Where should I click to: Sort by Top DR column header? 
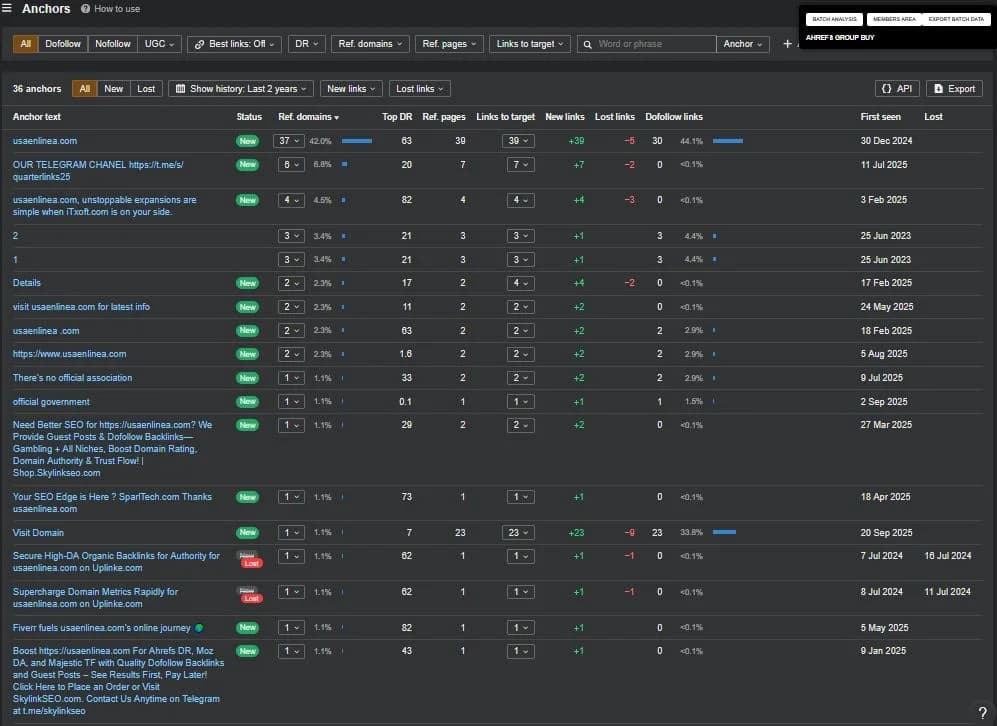397,117
